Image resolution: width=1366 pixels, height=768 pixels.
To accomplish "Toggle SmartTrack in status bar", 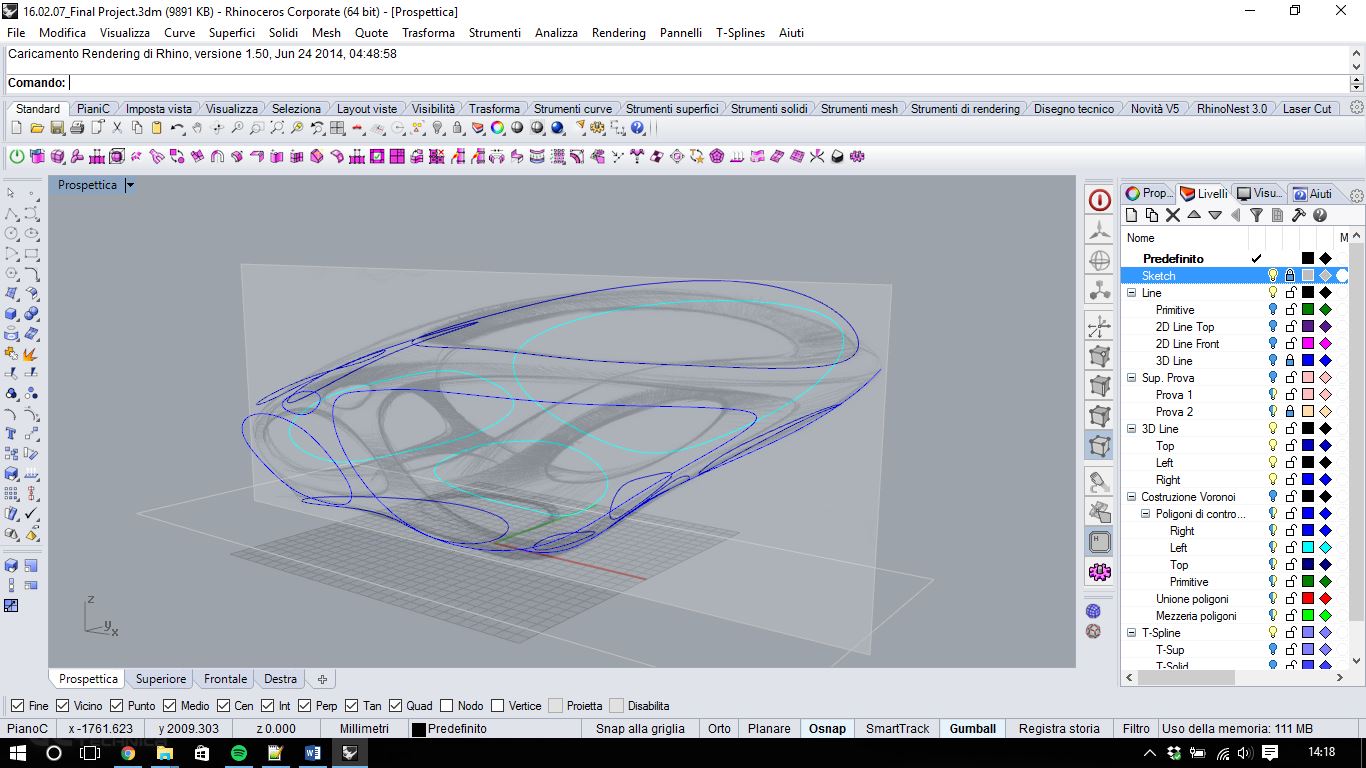I will pyautogui.click(x=897, y=729).
